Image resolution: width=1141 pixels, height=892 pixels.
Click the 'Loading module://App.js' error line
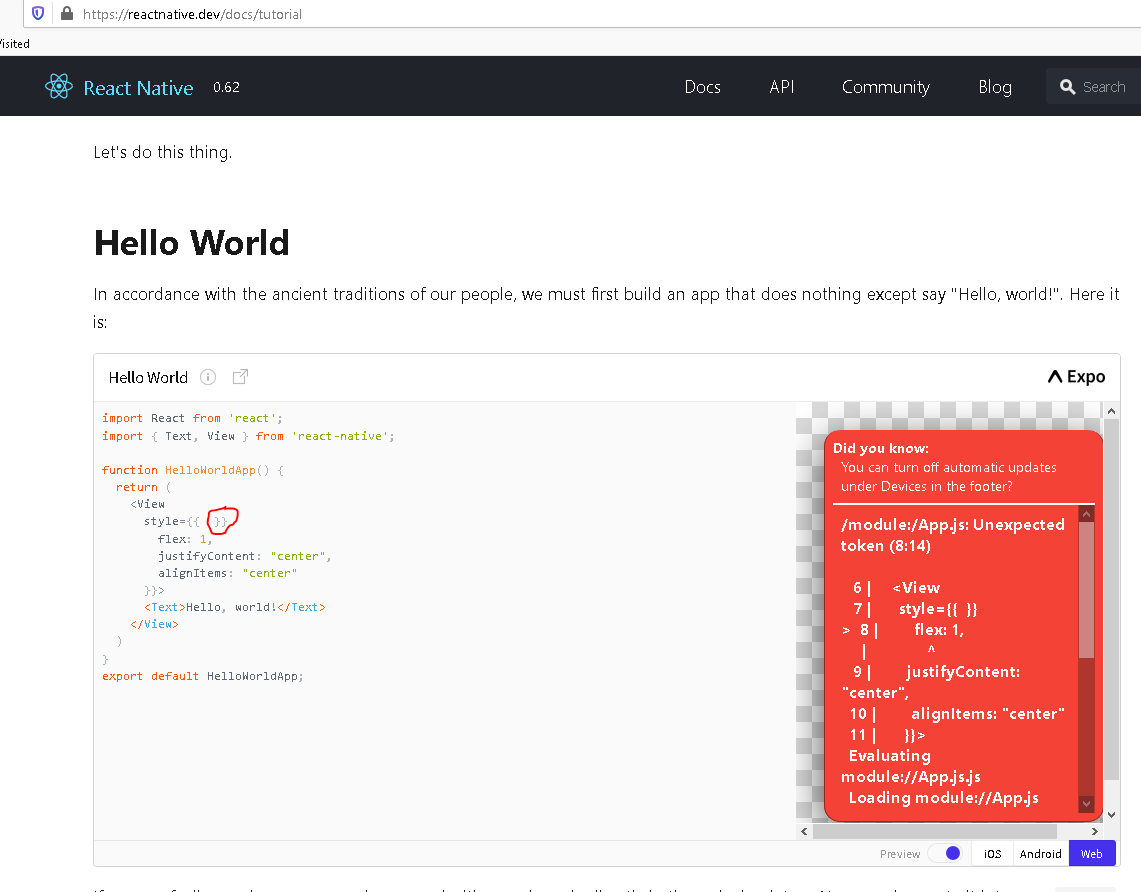click(943, 797)
